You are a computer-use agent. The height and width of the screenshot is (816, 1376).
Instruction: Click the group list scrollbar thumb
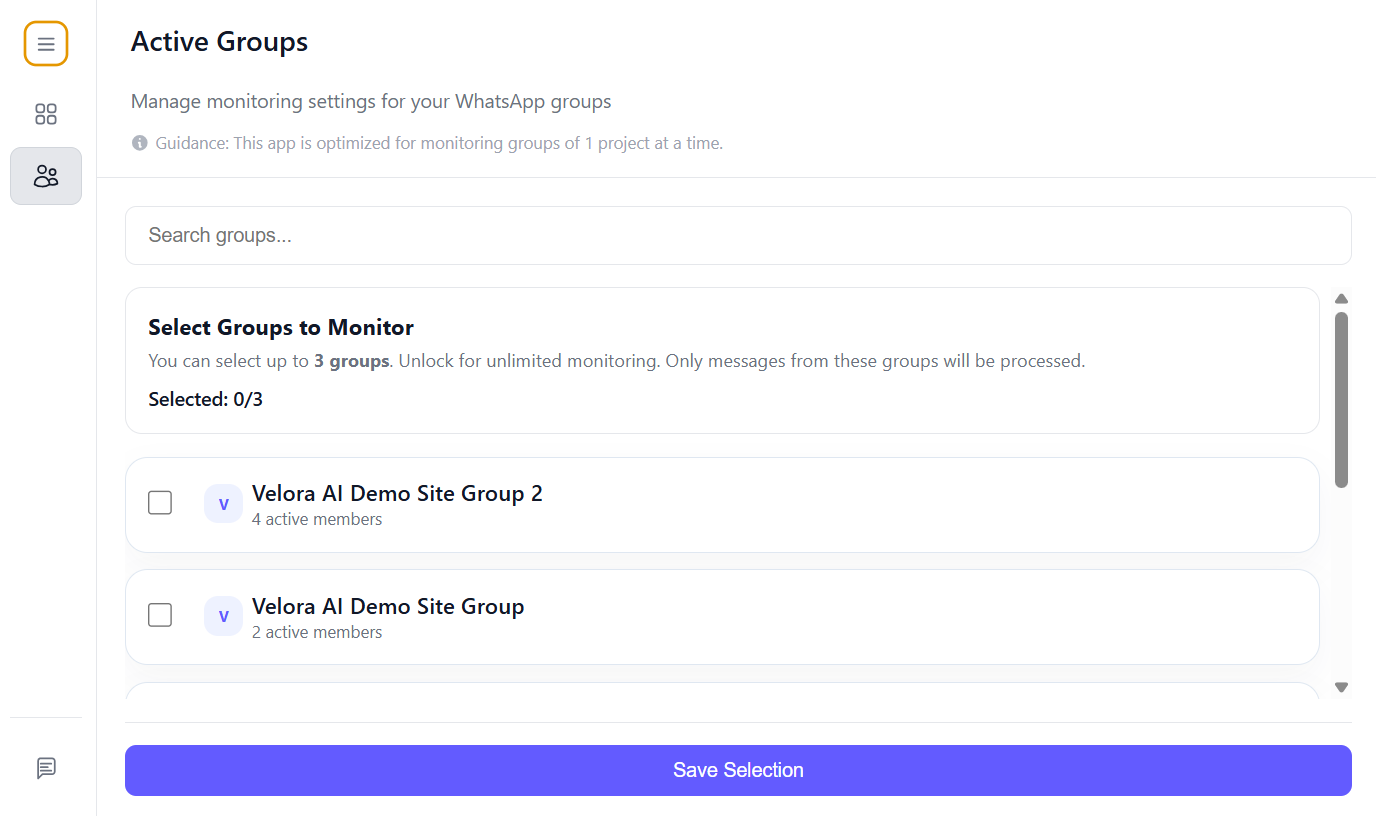coord(1342,400)
